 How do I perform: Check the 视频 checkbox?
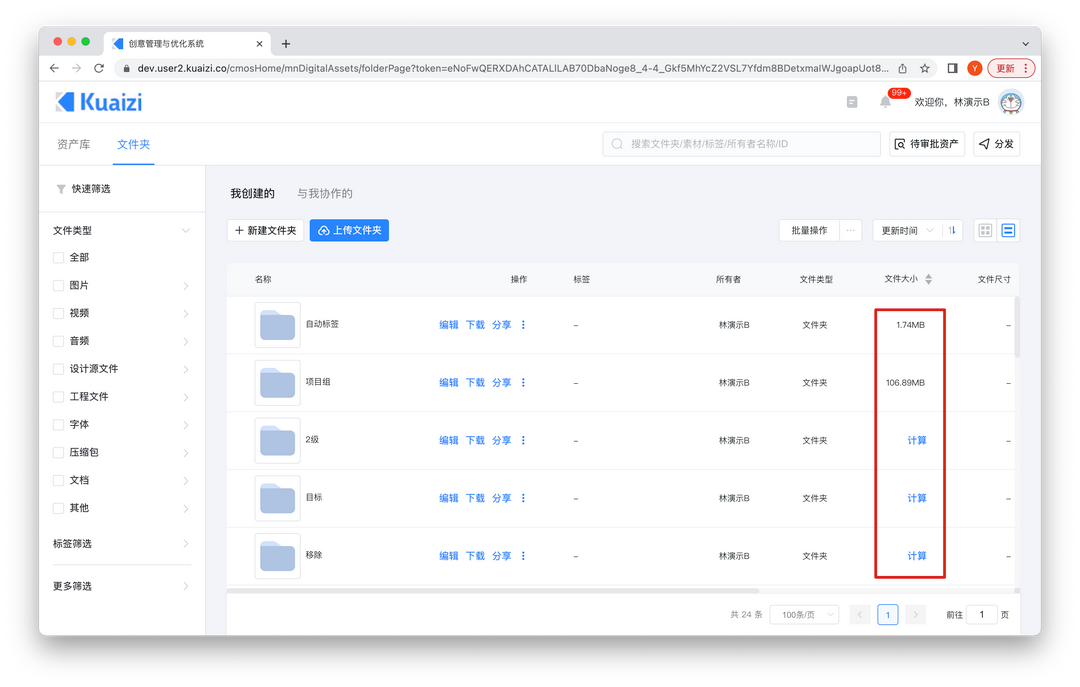[x=59, y=313]
